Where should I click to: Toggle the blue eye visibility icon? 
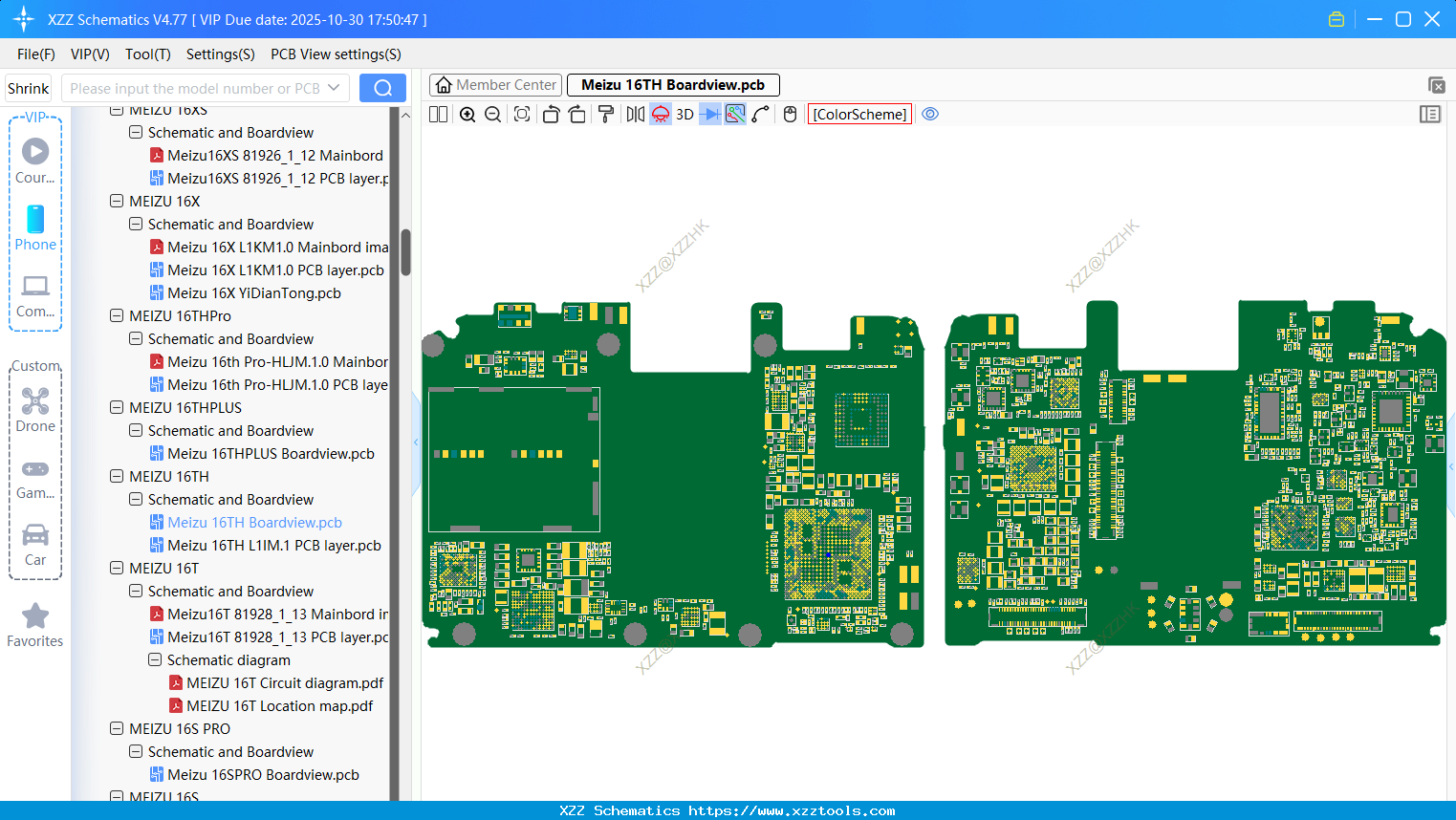[x=930, y=114]
